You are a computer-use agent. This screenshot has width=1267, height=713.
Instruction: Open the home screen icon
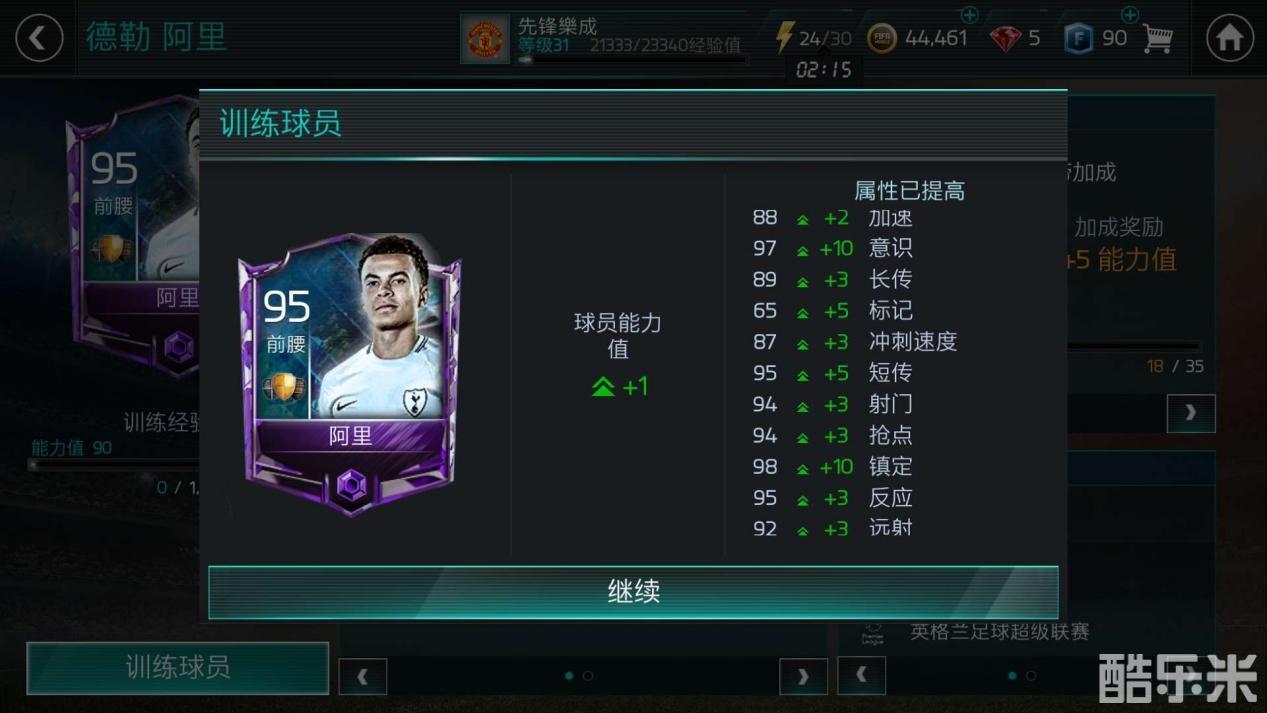coord(1230,38)
